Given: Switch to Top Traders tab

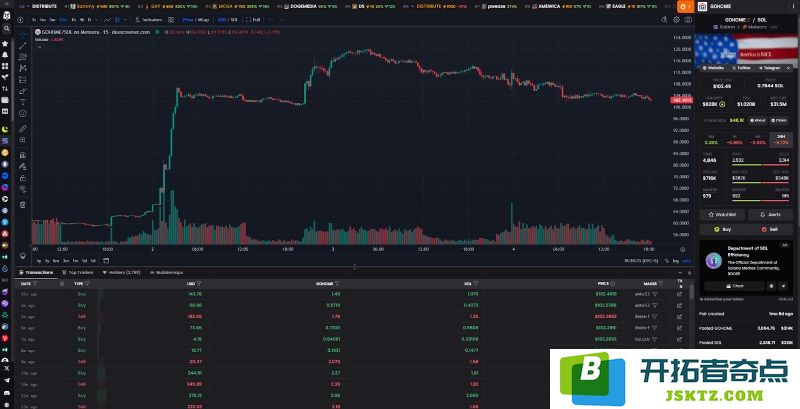Looking at the screenshot, I should pos(78,272).
